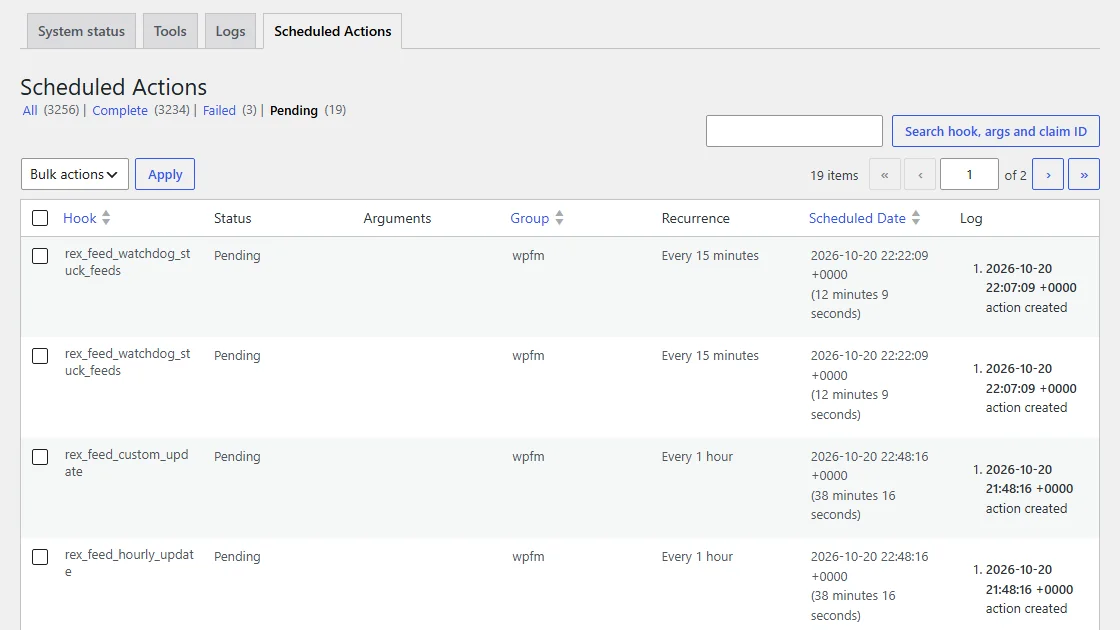
Task: Click the 19 items count label
Action: click(x=834, y=175)
